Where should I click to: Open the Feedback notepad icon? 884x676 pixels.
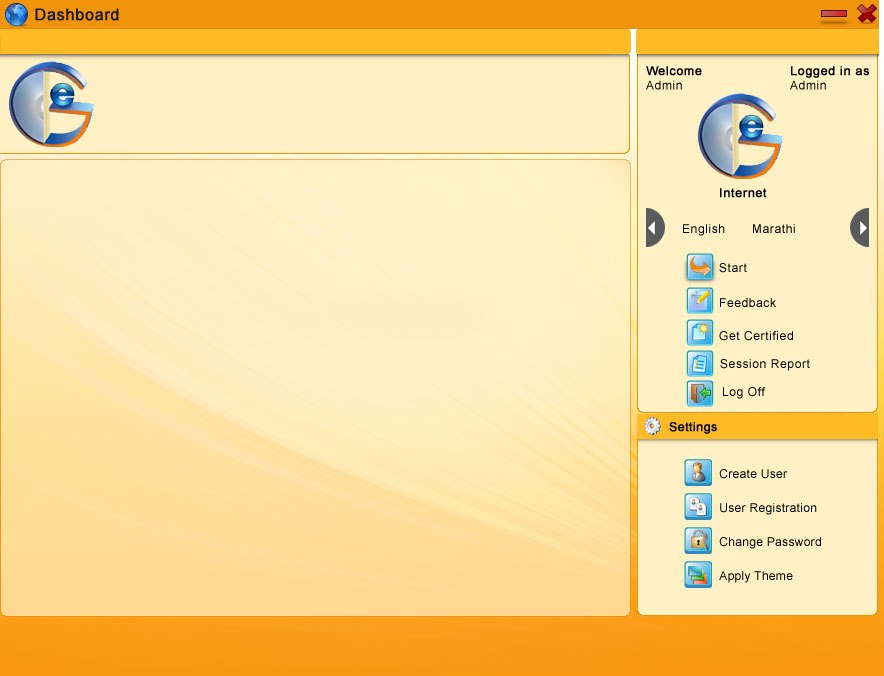click(x=699, y=302)
